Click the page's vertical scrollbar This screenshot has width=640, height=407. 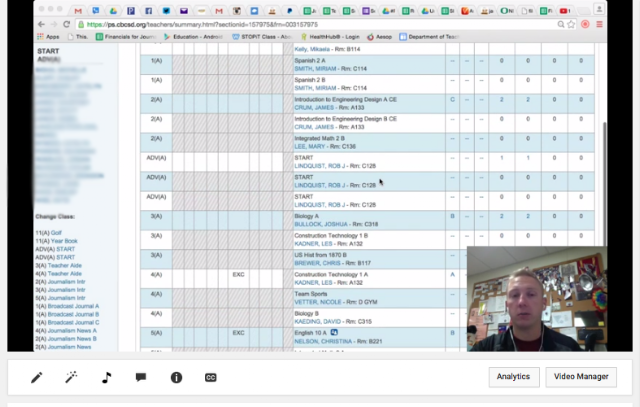pos(604,184)
